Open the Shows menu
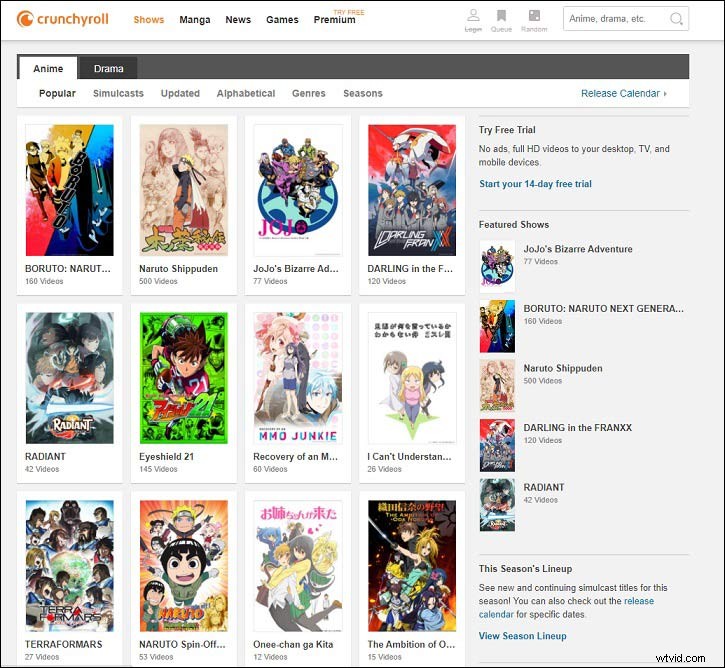Image resolution: width=725 pixels, height=668 pixels. 149,19
